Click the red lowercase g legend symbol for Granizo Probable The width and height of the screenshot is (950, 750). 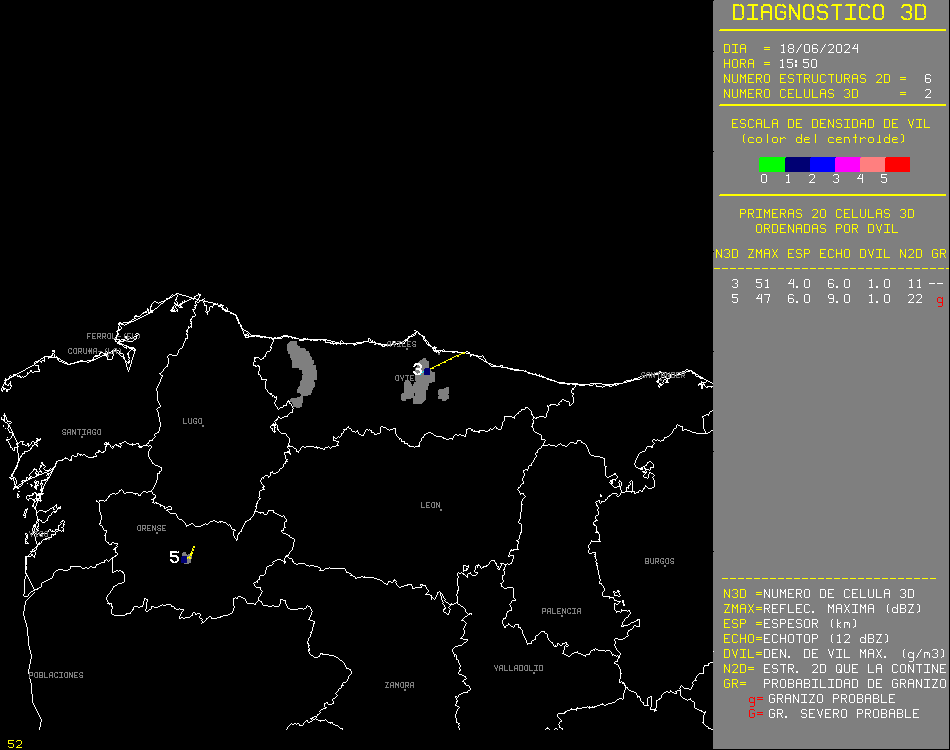pos(752,699)
